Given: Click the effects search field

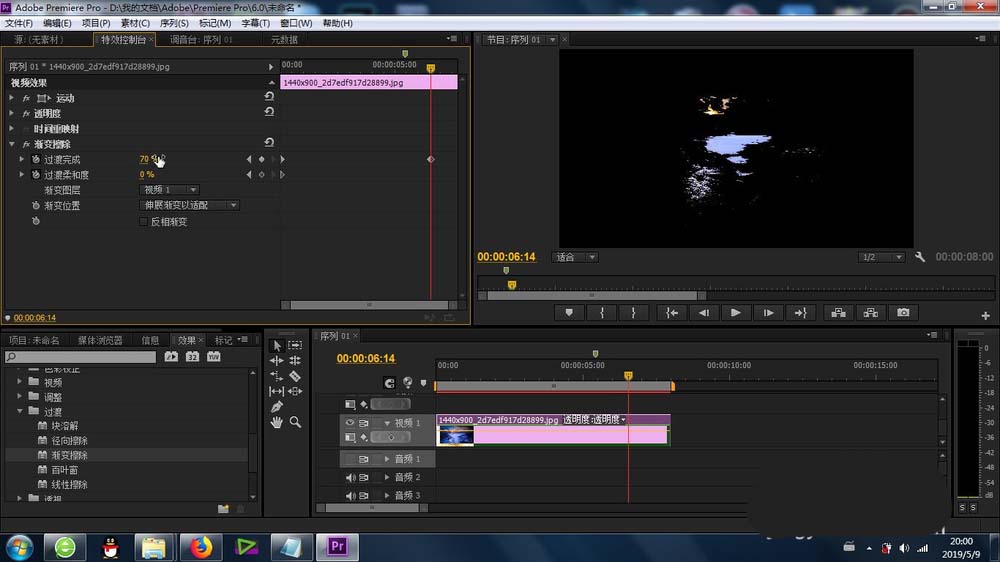Looking at the screenshot, I should click(80, 357).
